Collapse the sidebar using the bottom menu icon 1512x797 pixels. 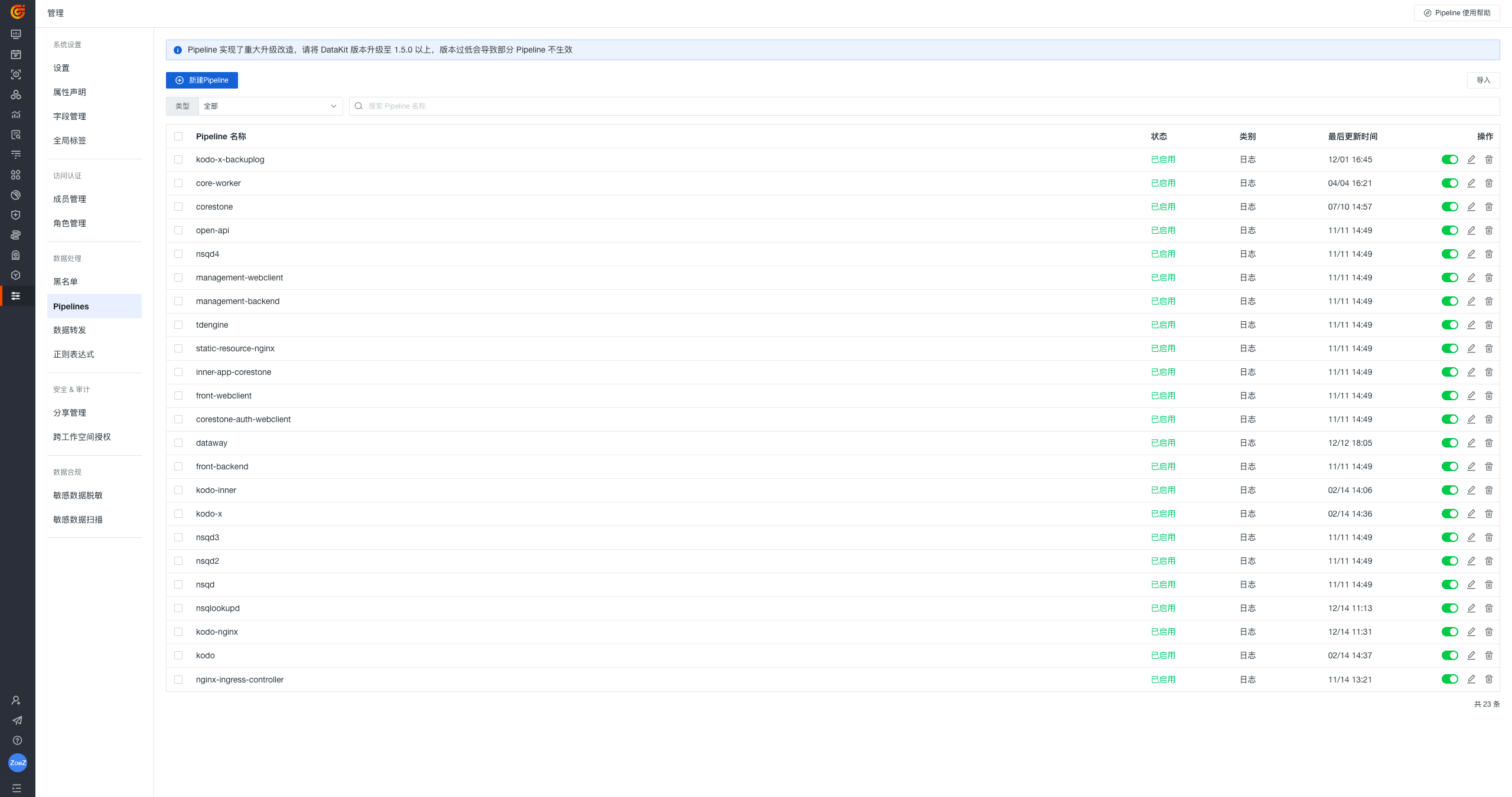17,788
